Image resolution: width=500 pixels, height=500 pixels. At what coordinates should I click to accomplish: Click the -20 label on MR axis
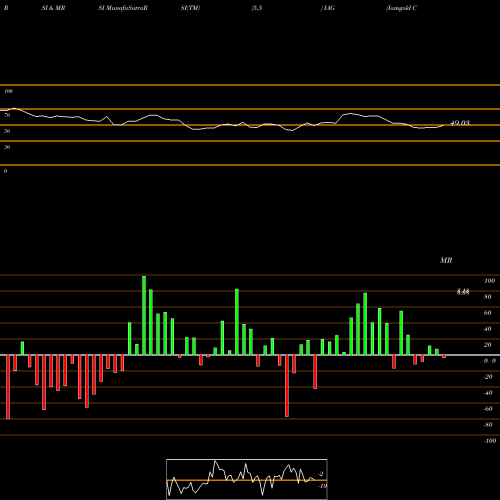[x=488, y=377]
